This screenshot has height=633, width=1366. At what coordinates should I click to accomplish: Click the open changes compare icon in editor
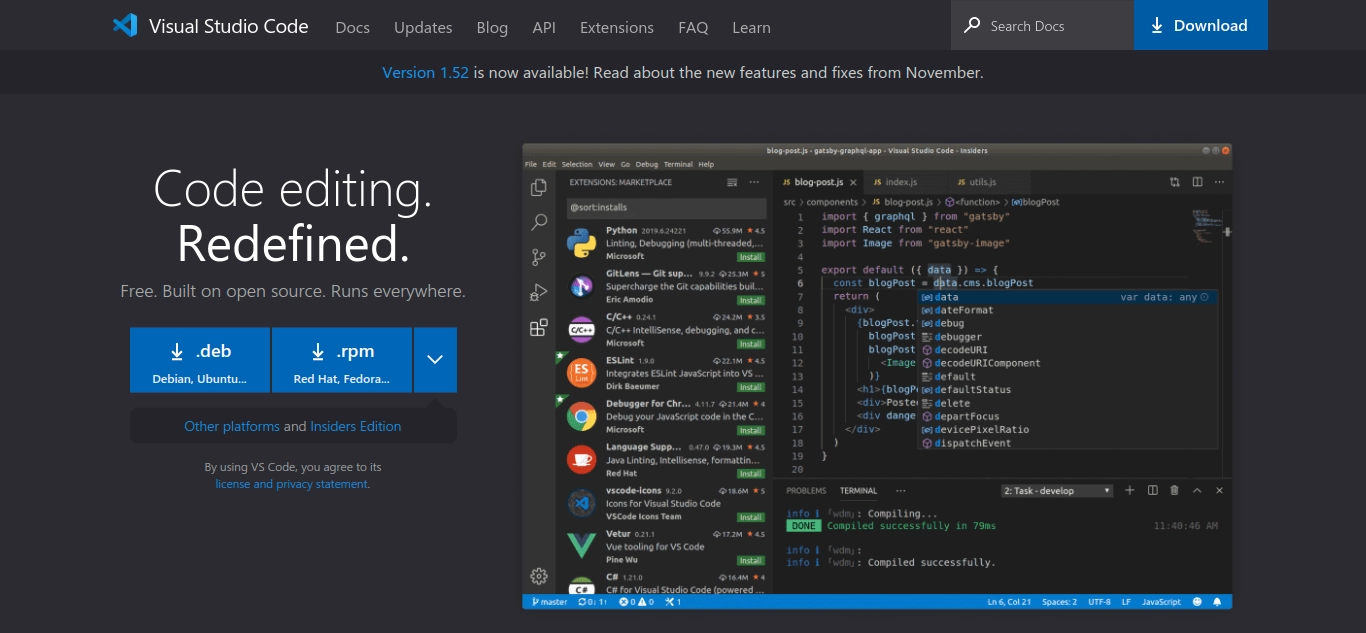click(1175, 182)
